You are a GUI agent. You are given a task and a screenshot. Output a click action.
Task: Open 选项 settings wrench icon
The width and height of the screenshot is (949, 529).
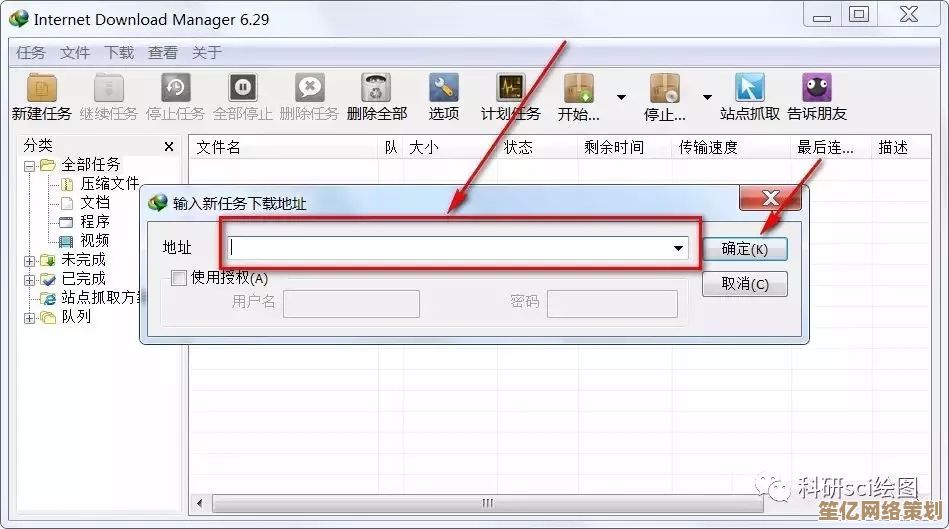point(444,88)
